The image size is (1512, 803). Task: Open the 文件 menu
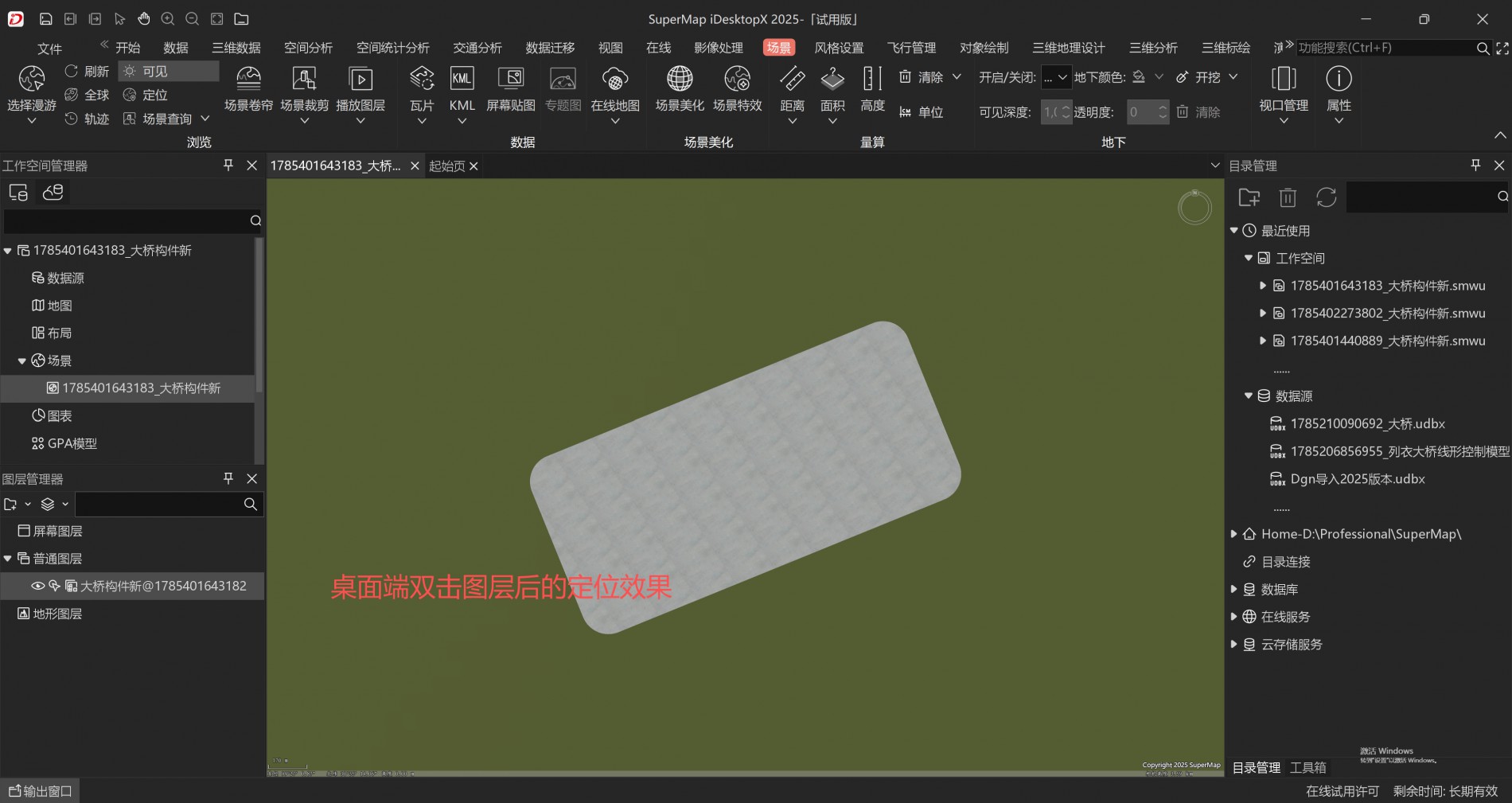pos(49,49)
